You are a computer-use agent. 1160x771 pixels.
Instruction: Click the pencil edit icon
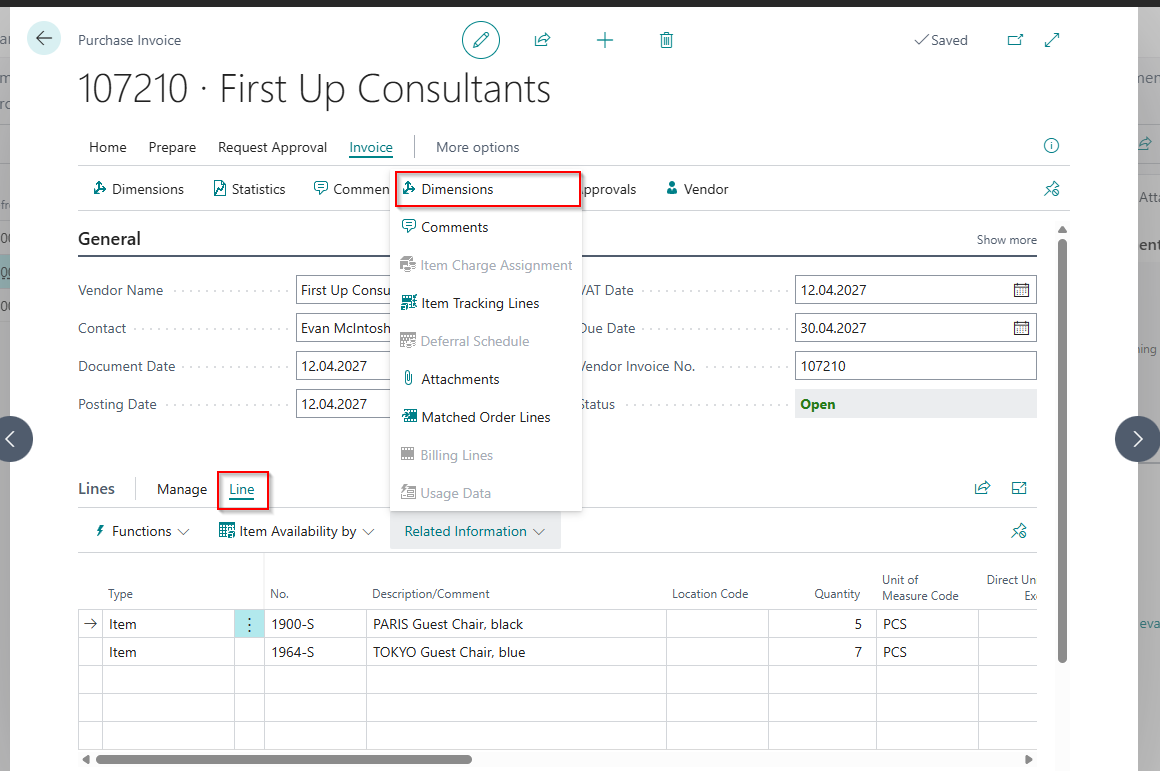(x=481, y=40)
